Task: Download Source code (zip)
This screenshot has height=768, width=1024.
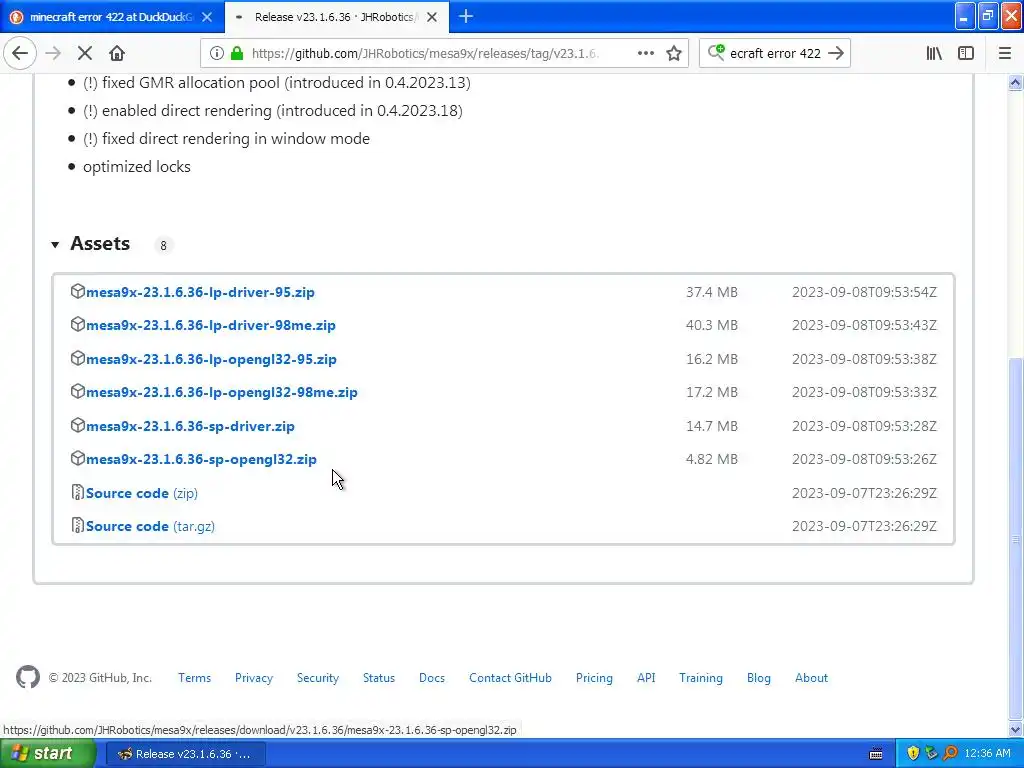Action: pyautogui.click(x=142, y=493)
